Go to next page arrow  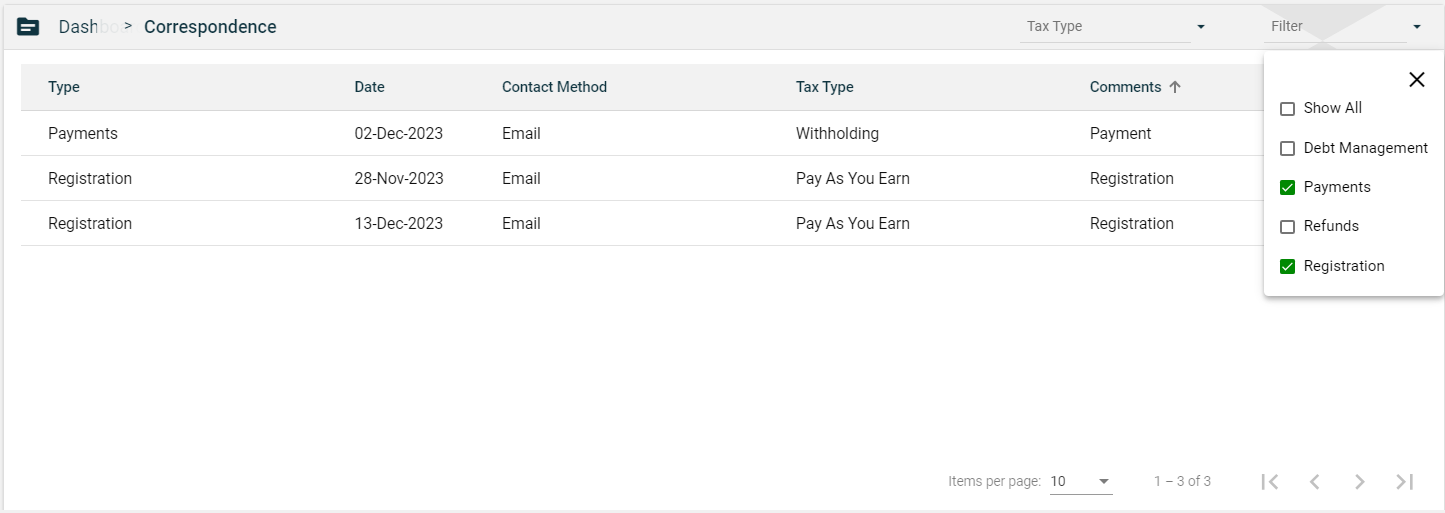(1359, 481)
